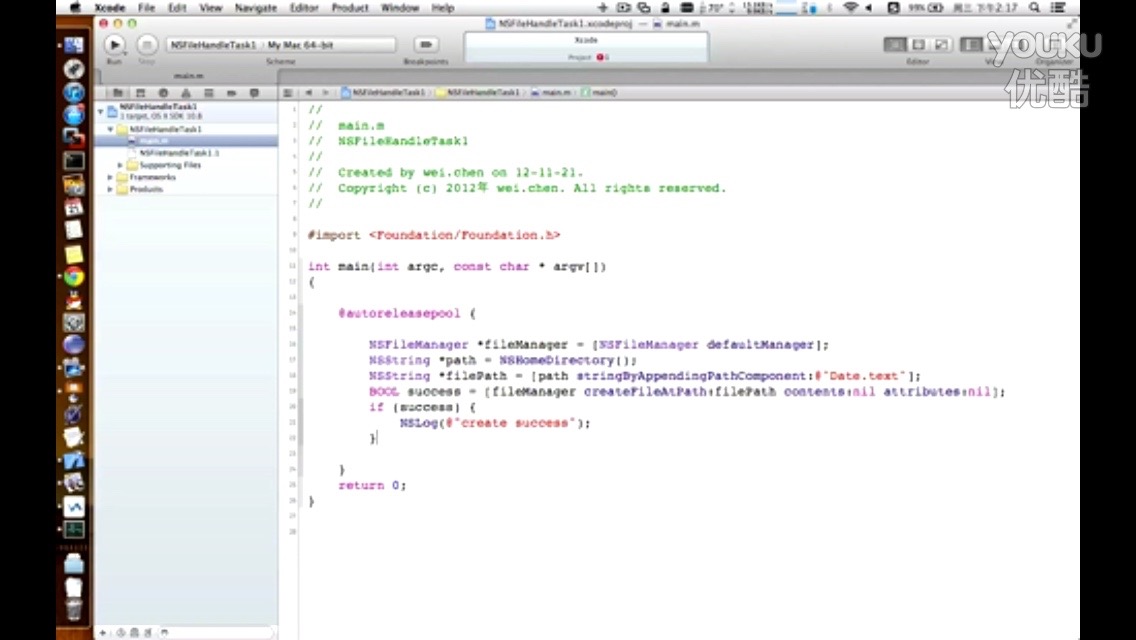1136x640 pixels.
Task: Show the Project navigator folder icon
Action: pos(117,93)
